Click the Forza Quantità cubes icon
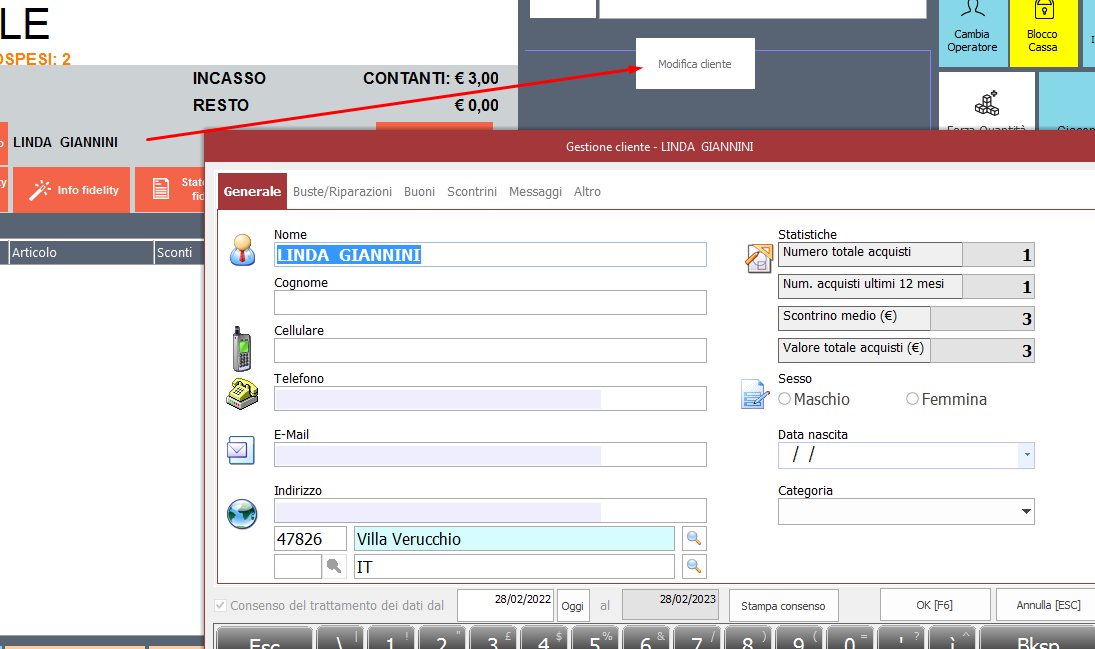This screenshot has height=649, width=1095. point(987,104)
